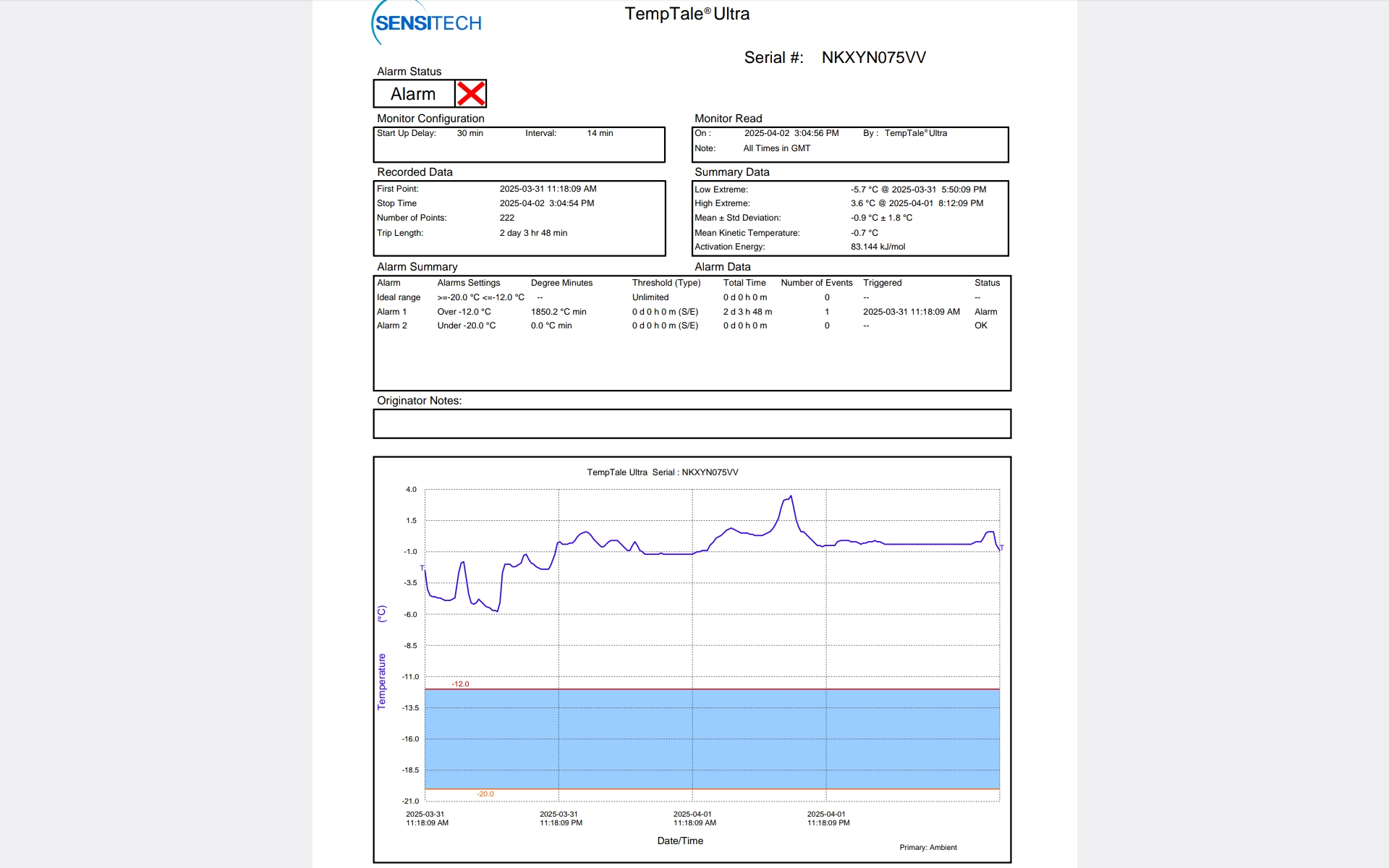
Task: Click the Date/Time axis label
Action: (x=680, y=841)
